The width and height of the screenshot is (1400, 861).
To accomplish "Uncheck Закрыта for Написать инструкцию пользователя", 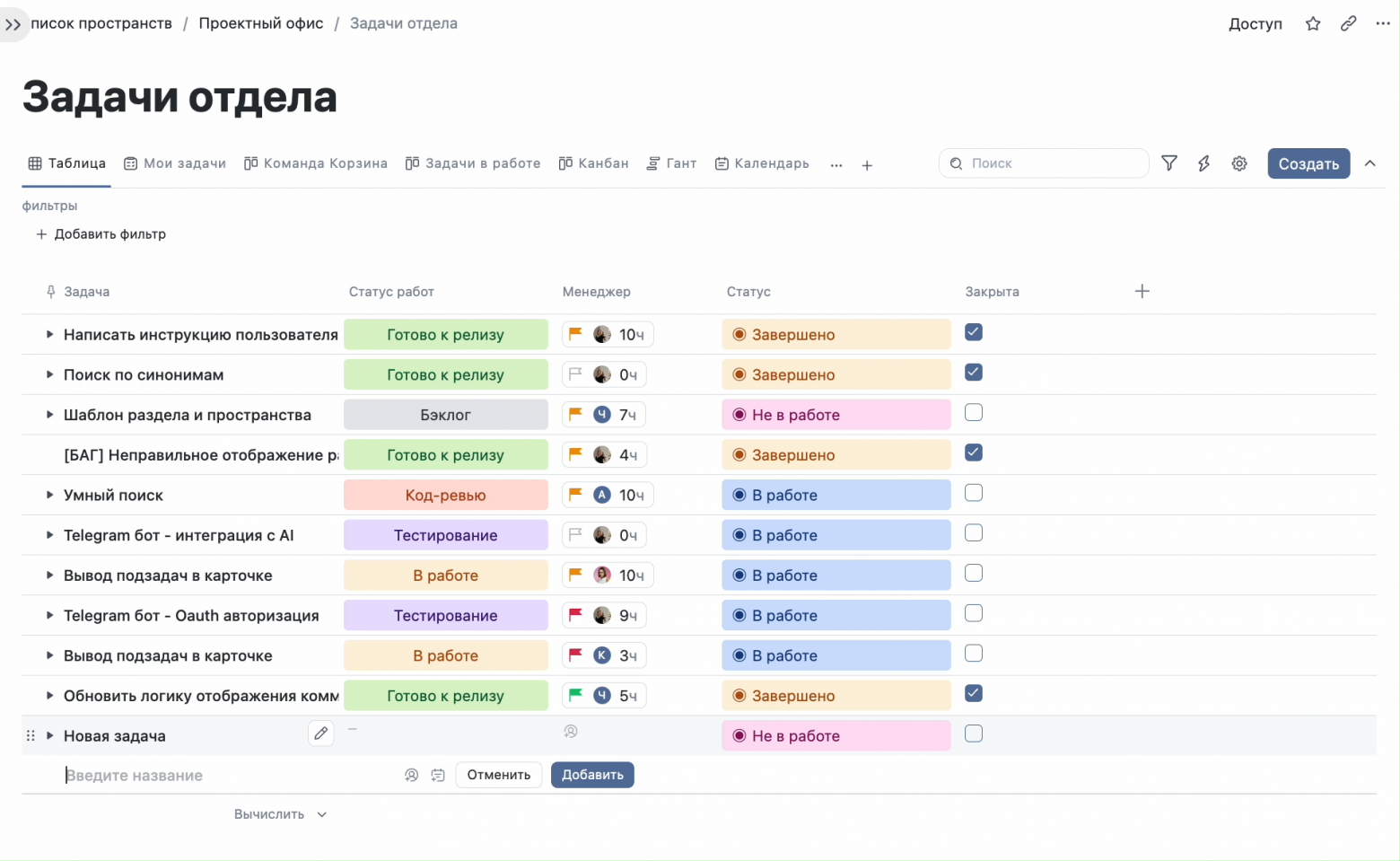I will (974, 332).
